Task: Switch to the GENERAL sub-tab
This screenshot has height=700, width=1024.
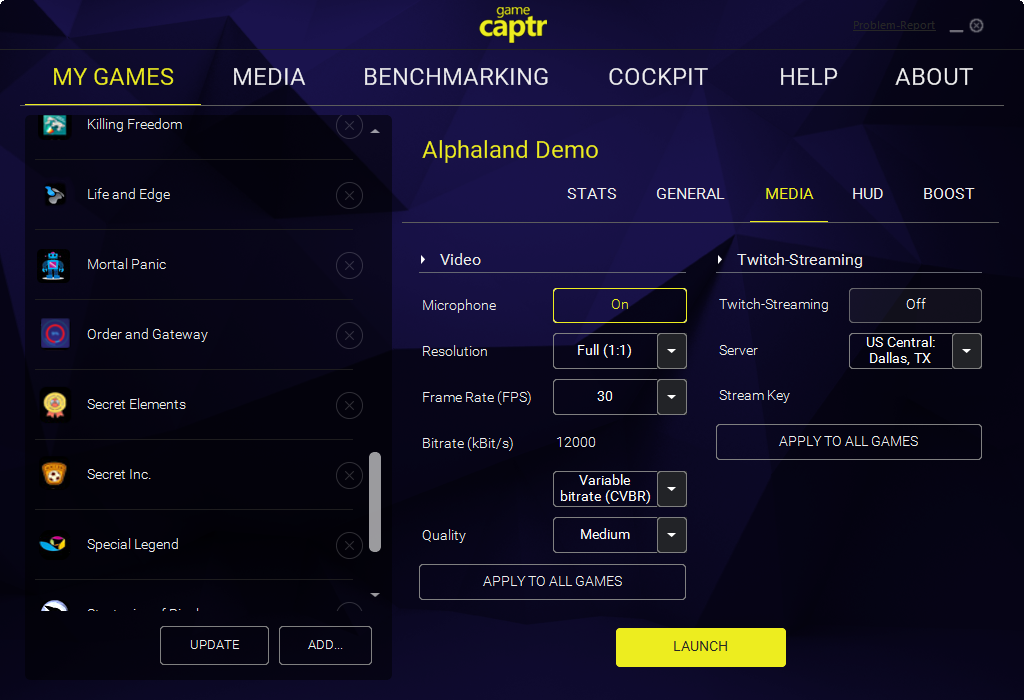Action: pyautogui.click(x=690, y=194)
